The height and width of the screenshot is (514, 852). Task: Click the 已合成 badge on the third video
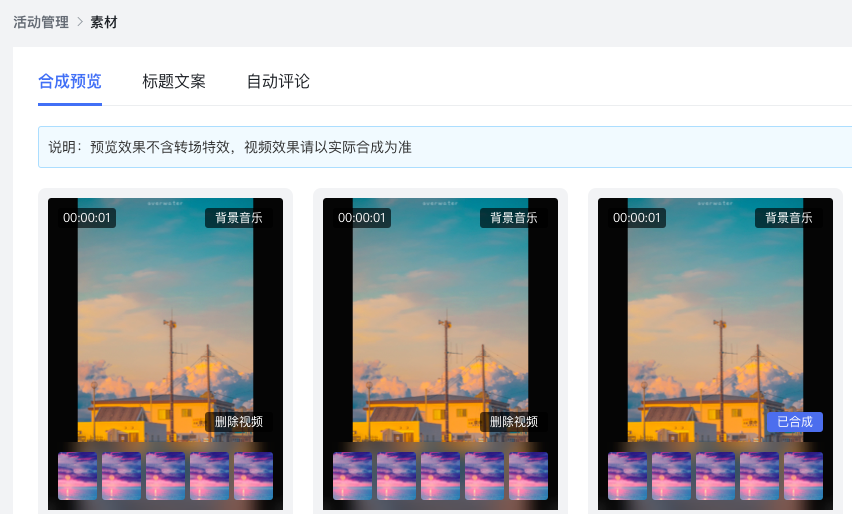tap(794, 422)
